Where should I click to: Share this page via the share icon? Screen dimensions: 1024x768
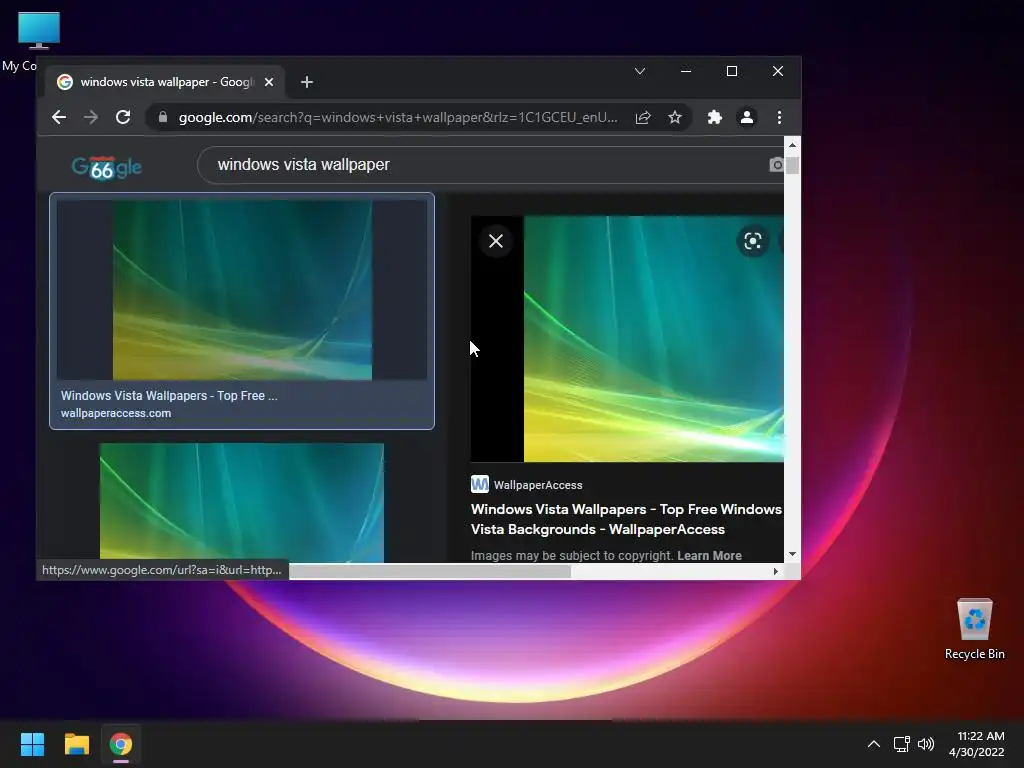pos(643,118)
